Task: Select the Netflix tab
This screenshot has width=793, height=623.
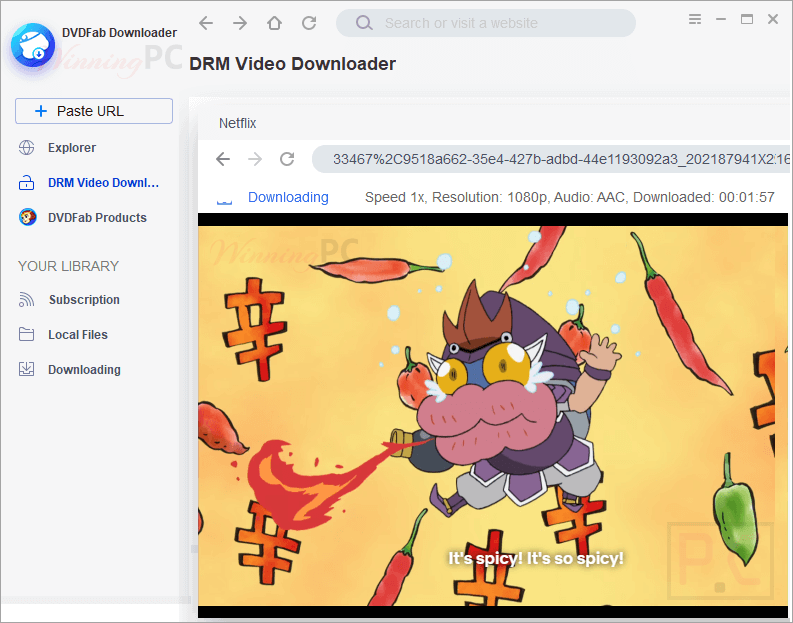Action: [237, 123]
